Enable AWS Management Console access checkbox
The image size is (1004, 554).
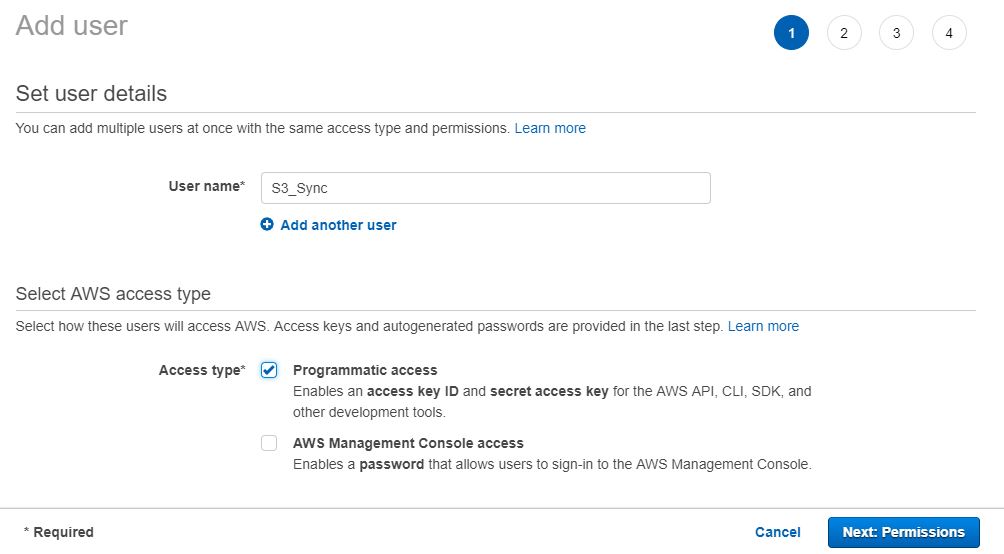(x=269, y=443)
